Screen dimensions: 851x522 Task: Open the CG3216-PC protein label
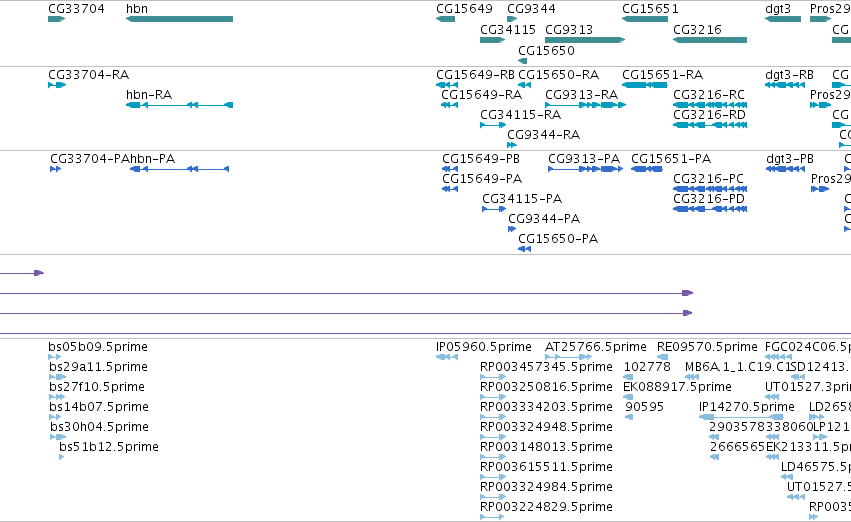(708, 179)
